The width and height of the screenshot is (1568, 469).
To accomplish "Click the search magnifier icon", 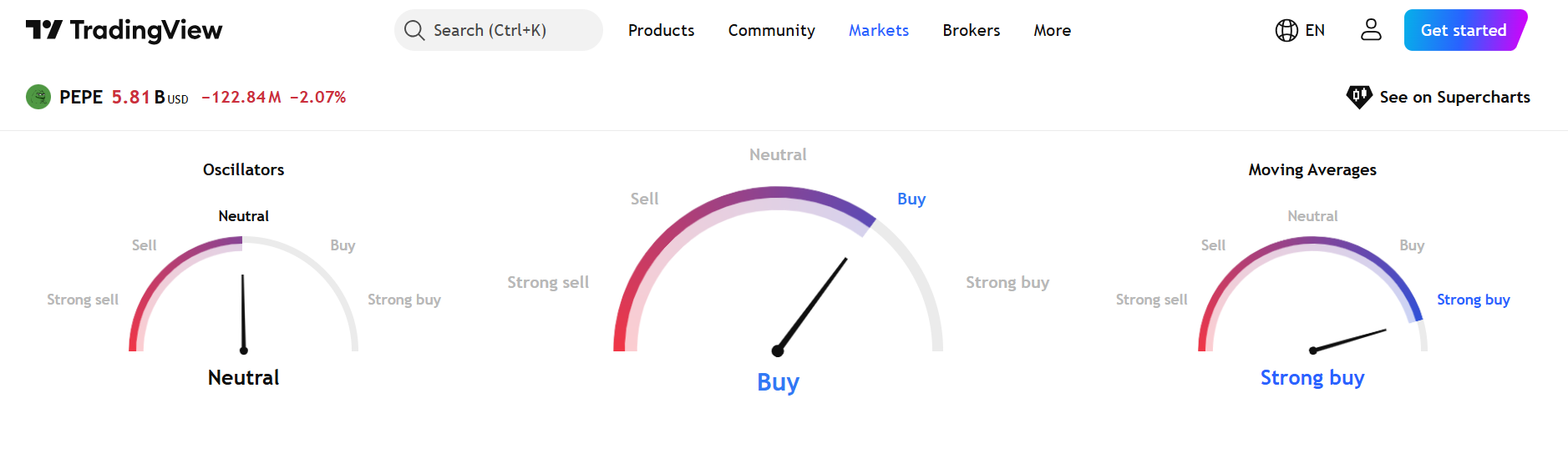I will point(414,30).
